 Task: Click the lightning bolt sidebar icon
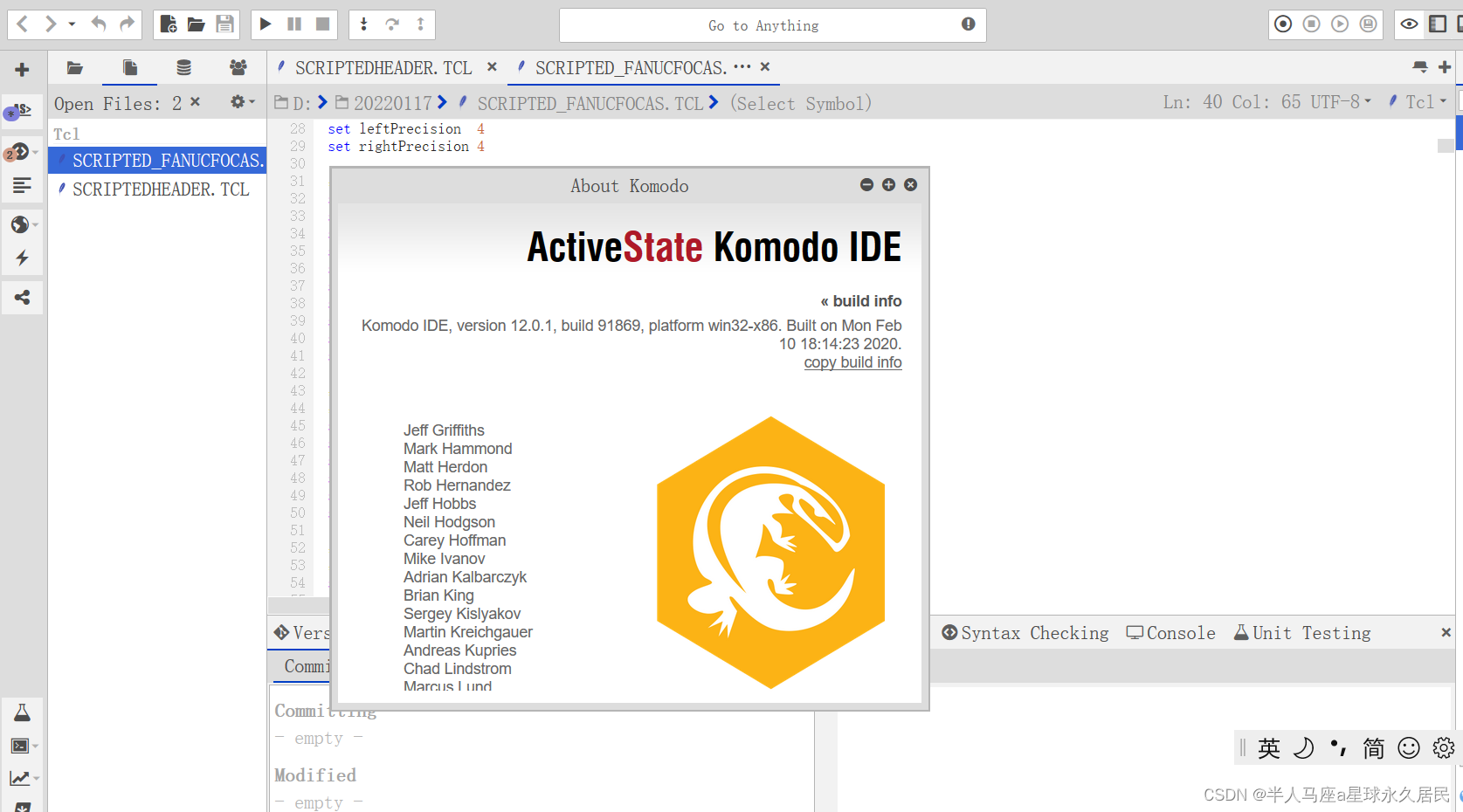[x=22, y=258]
